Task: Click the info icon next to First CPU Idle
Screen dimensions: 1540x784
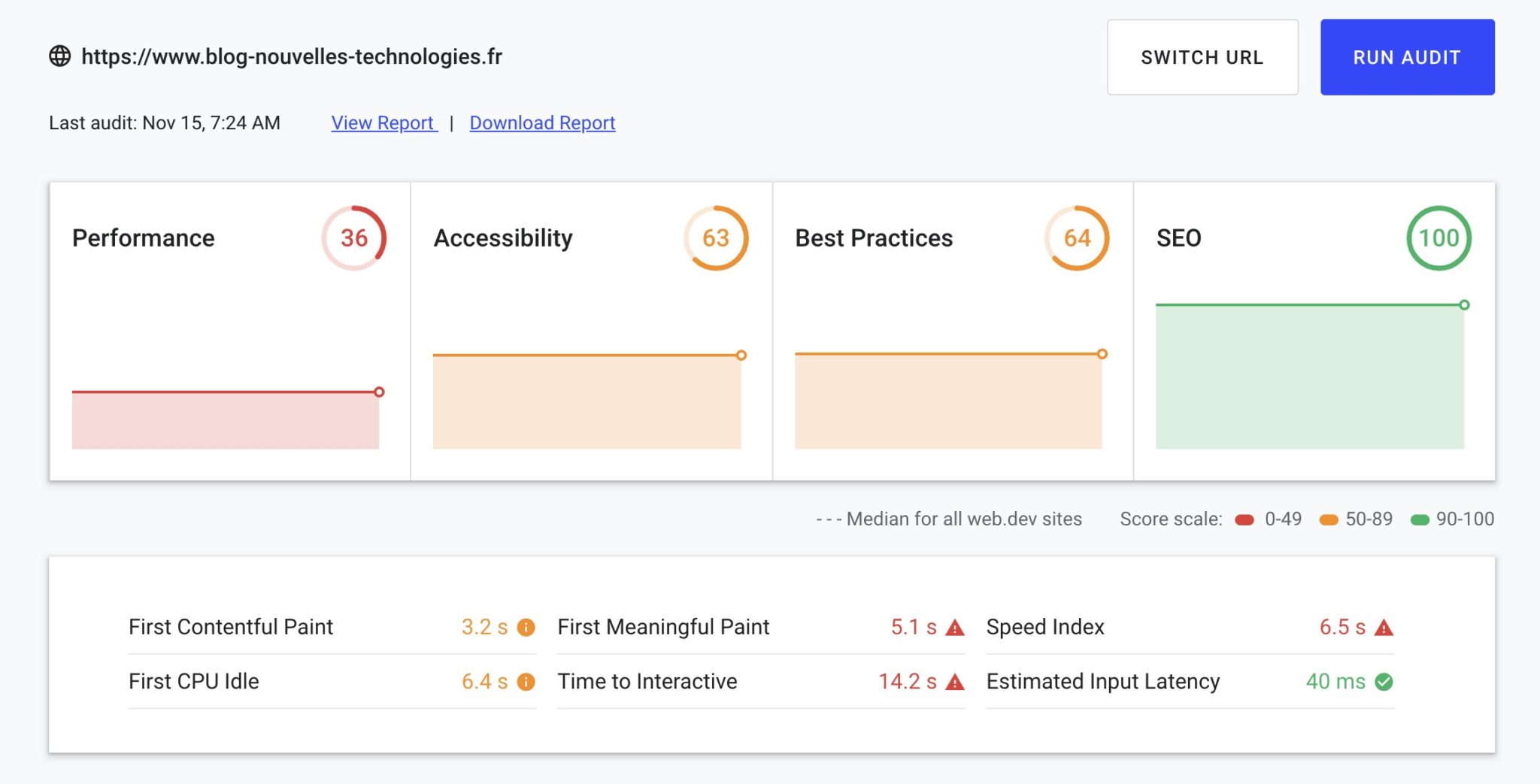Action: pos(526,682)
